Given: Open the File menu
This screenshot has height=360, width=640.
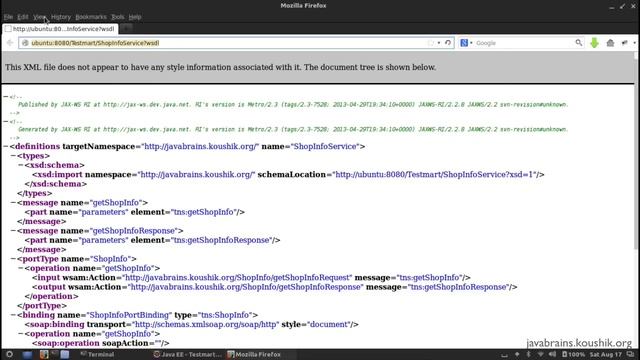Looking at the screenshot, I should [x=8, y=17].
